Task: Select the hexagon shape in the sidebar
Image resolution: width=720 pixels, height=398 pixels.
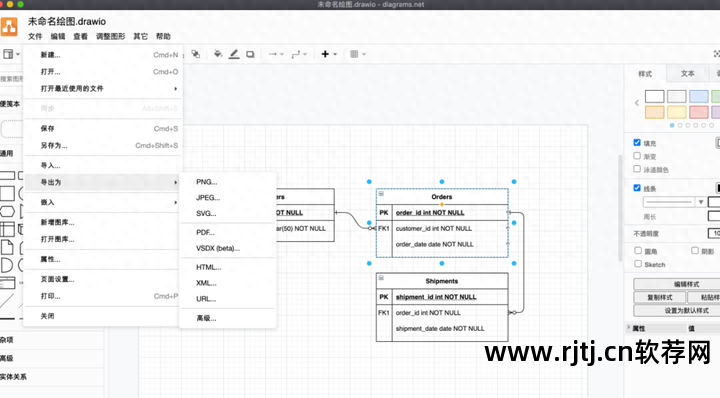Action: click(x=7, y=212)
